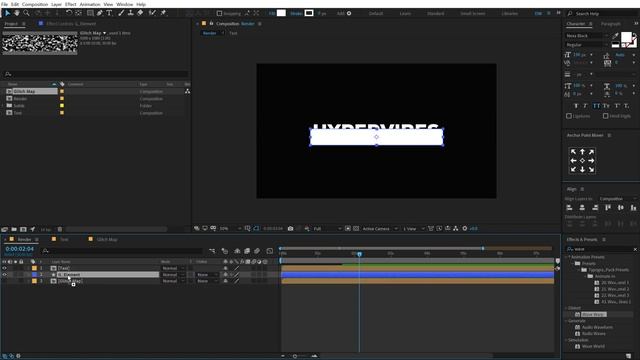Hide the [Text] layer eye
Viewport: 640px width, 360px height.
tap(4, 268)
